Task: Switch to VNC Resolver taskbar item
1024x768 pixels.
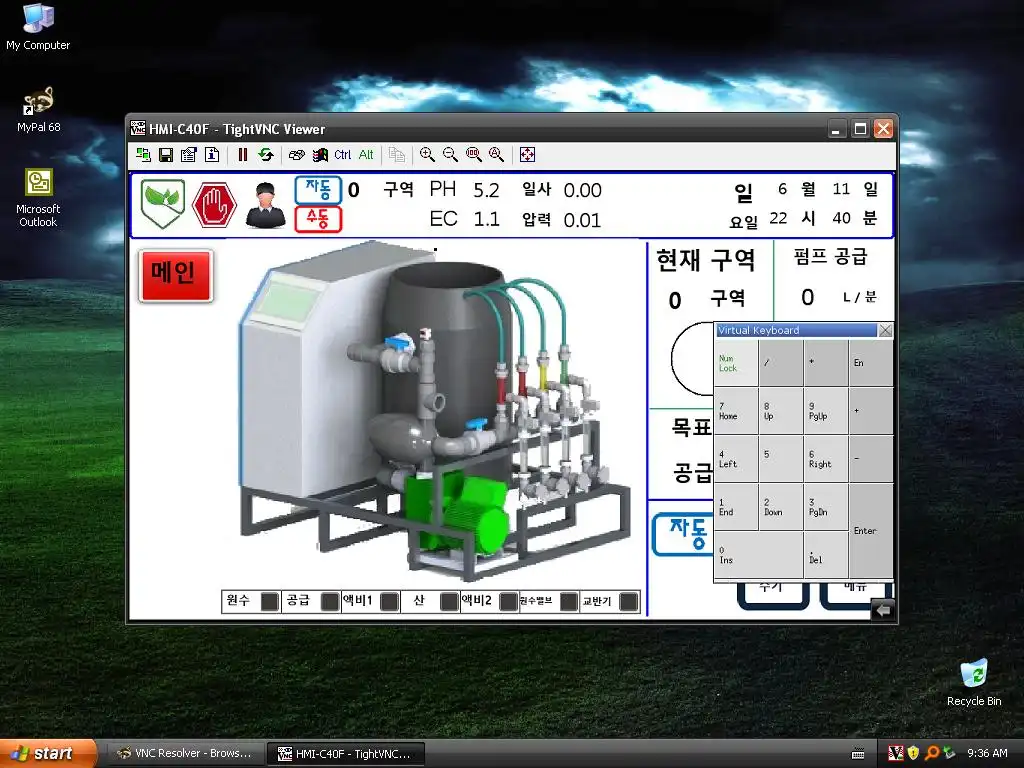Action: click(185, 754)
